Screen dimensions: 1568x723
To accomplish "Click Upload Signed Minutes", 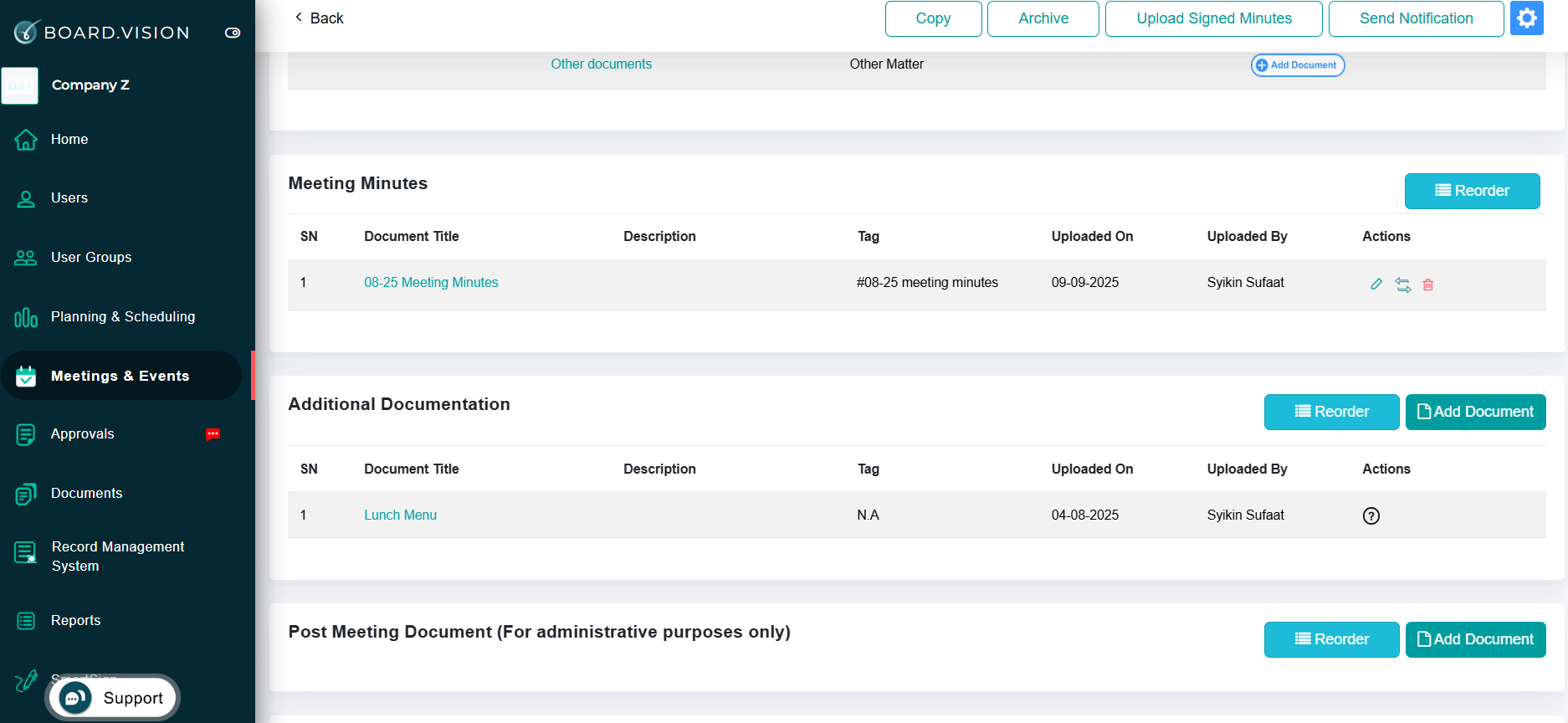I will click(1214, 18).
